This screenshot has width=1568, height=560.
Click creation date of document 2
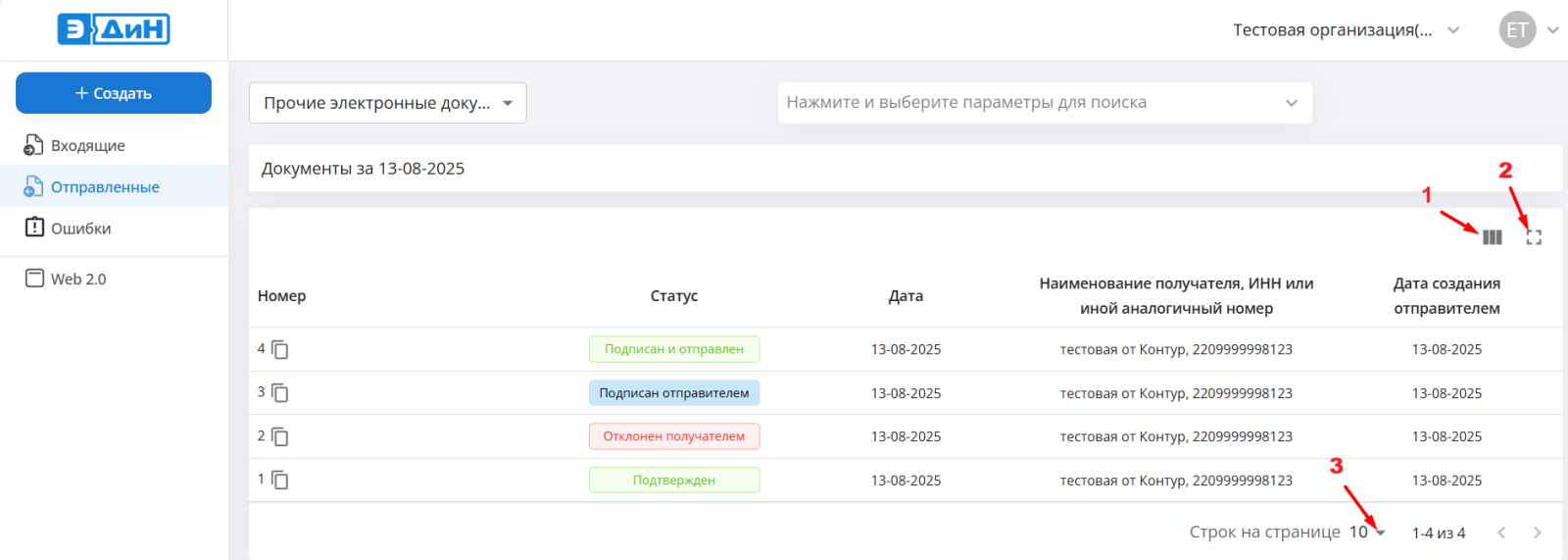point(1446,436)
